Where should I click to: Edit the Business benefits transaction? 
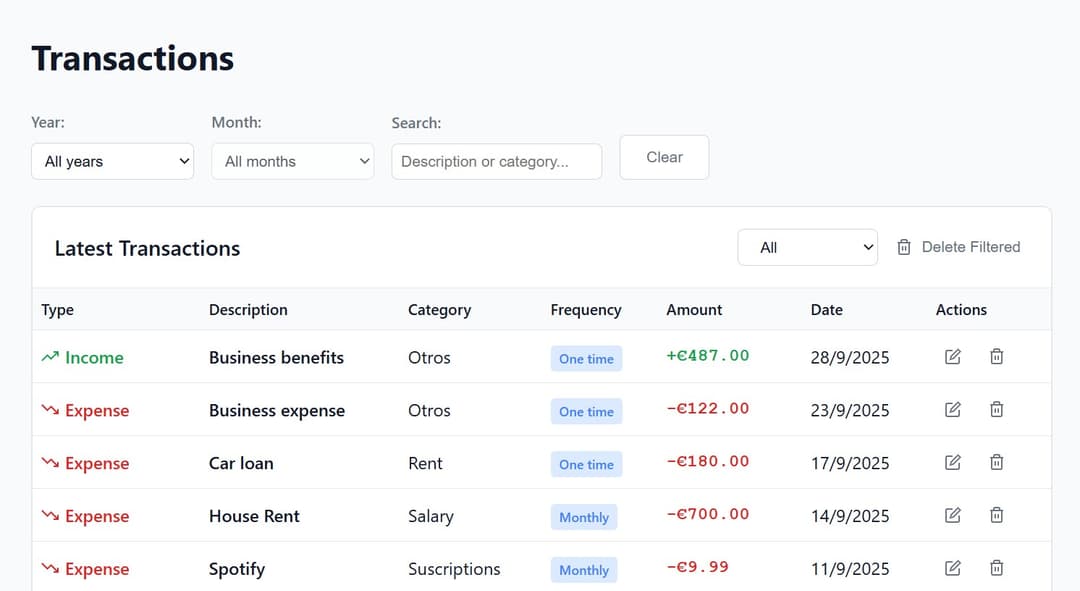pos(952,356)
